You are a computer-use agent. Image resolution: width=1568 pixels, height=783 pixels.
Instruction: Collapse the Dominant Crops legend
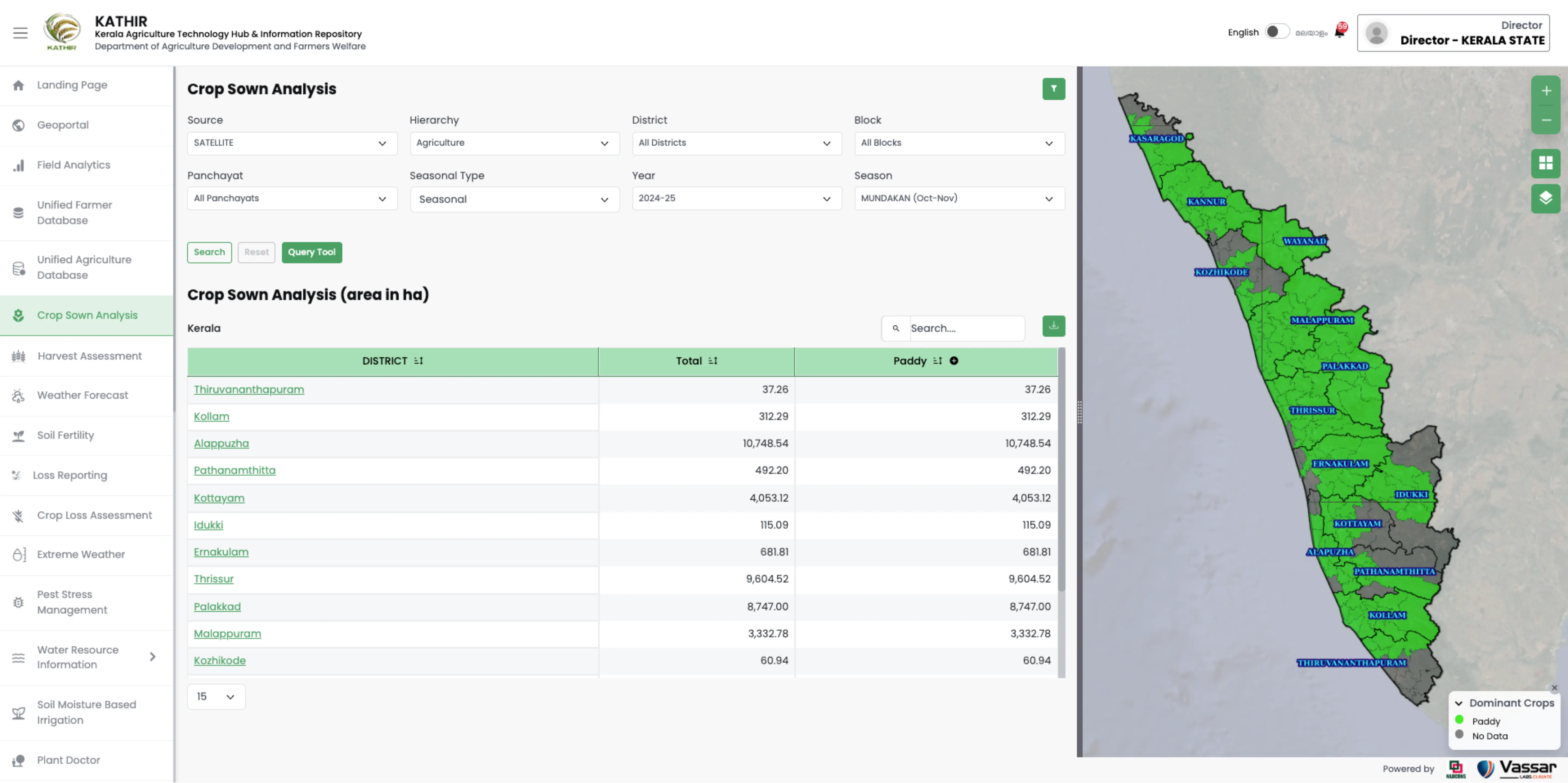click(x=1459, y=703)
